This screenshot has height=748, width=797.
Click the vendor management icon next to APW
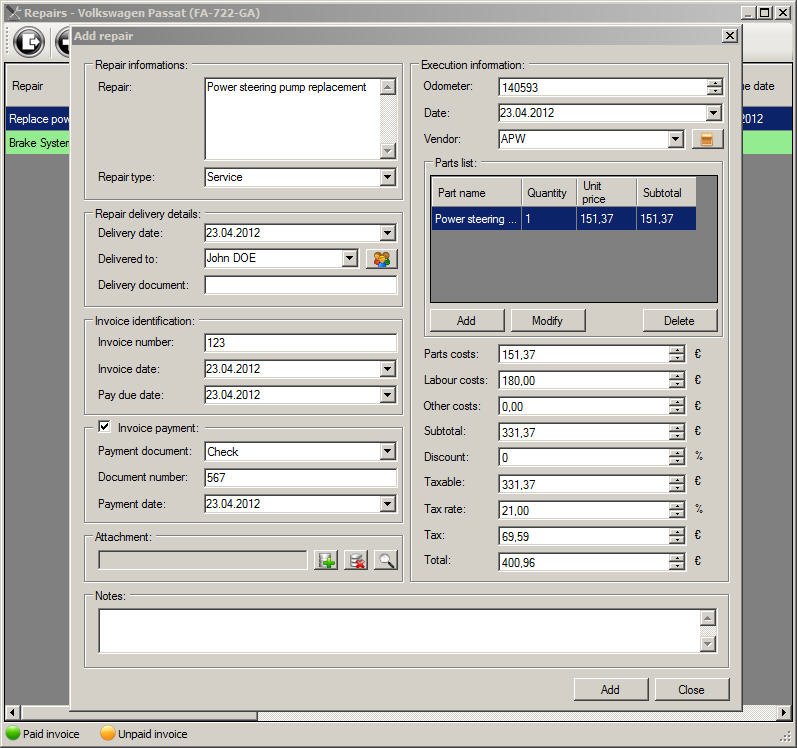coord(707,139)
